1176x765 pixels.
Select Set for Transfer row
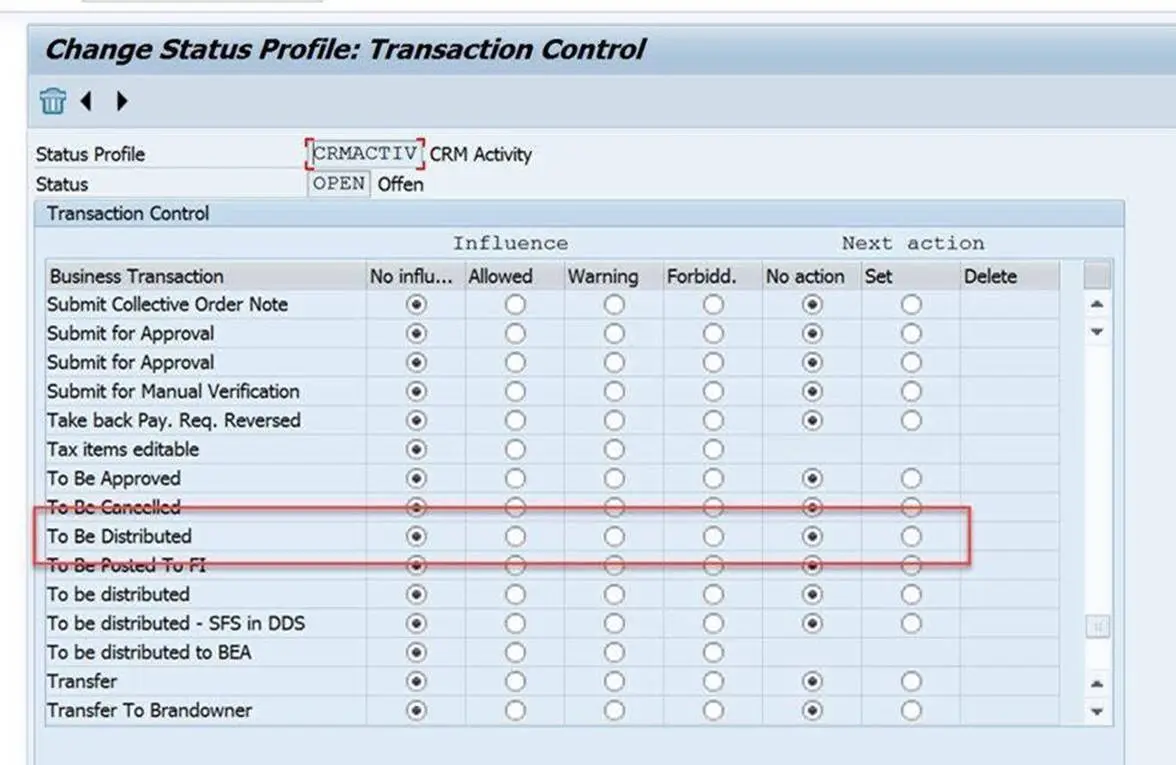pos(911,681)
